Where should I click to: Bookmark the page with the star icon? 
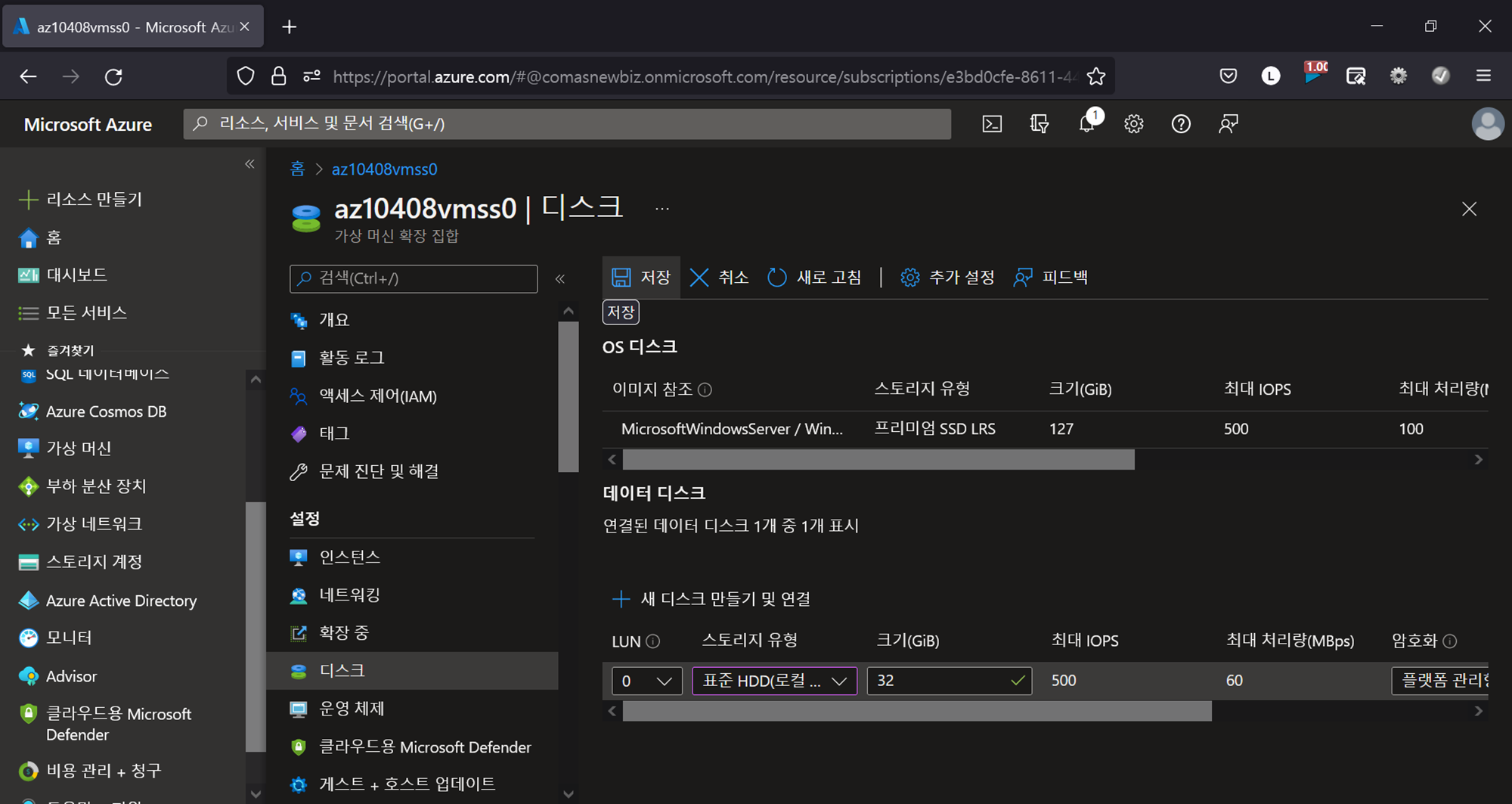(1095, 76)
